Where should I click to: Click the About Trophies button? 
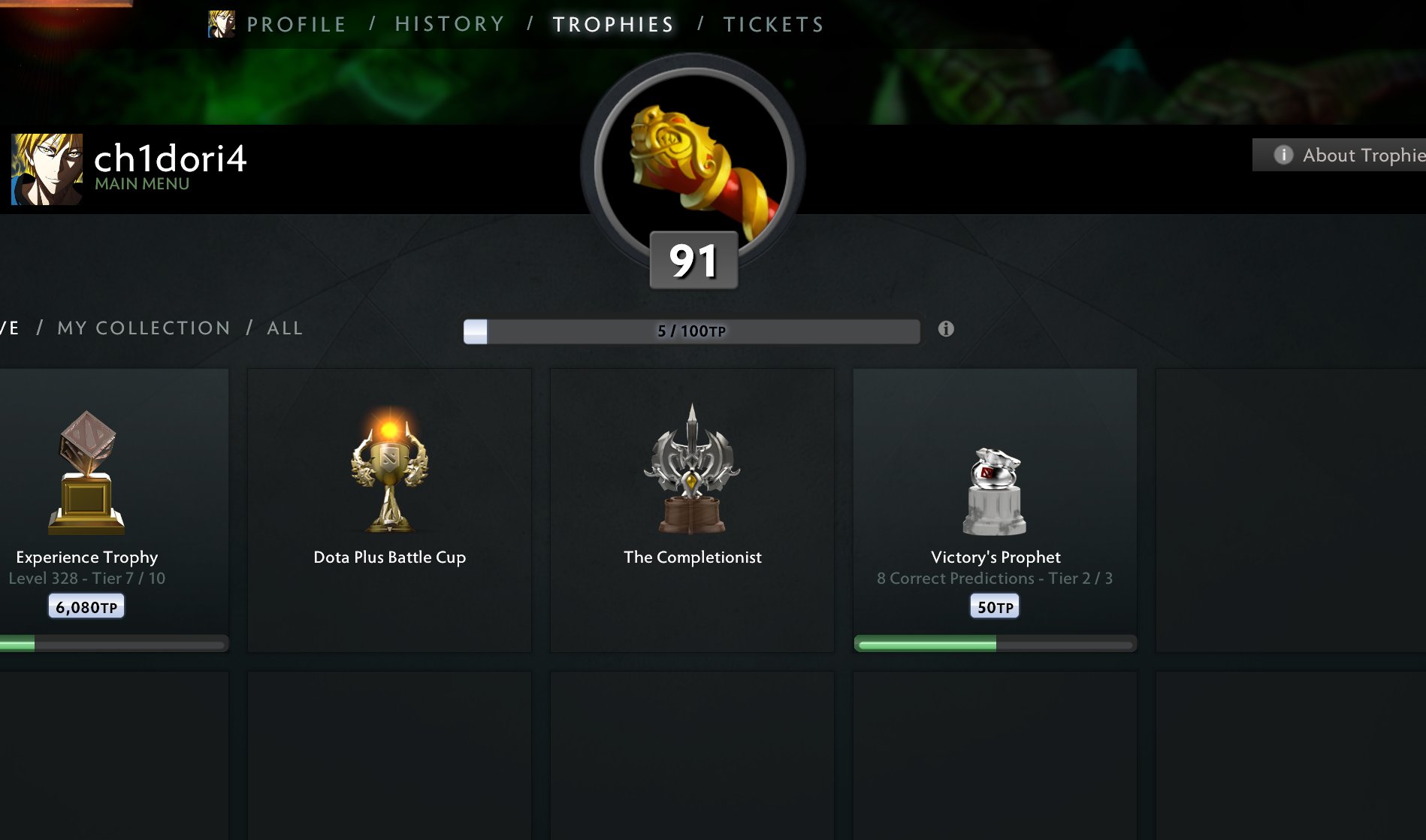pos(1339,155)
